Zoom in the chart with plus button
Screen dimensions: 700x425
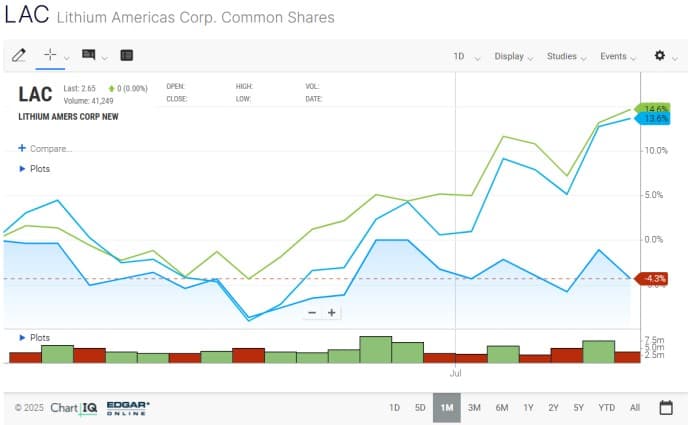(x=332, y=312)
